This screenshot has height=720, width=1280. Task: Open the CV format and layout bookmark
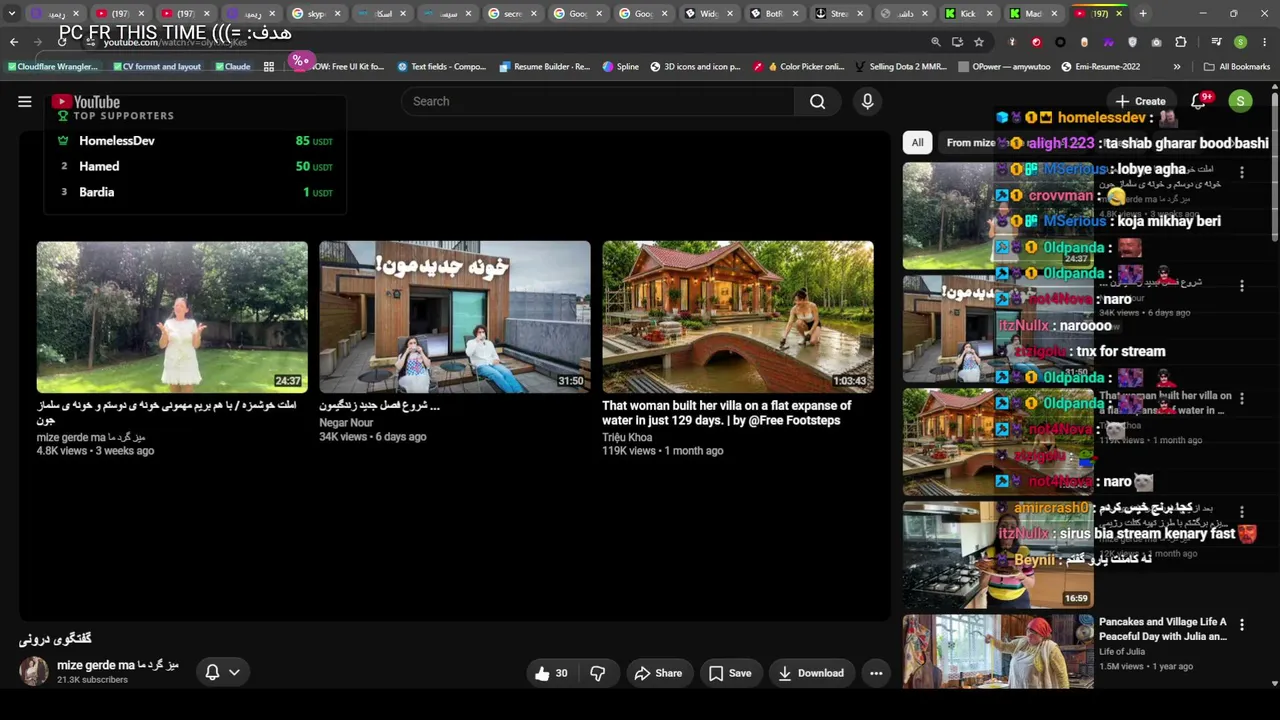tap(157, 67)
